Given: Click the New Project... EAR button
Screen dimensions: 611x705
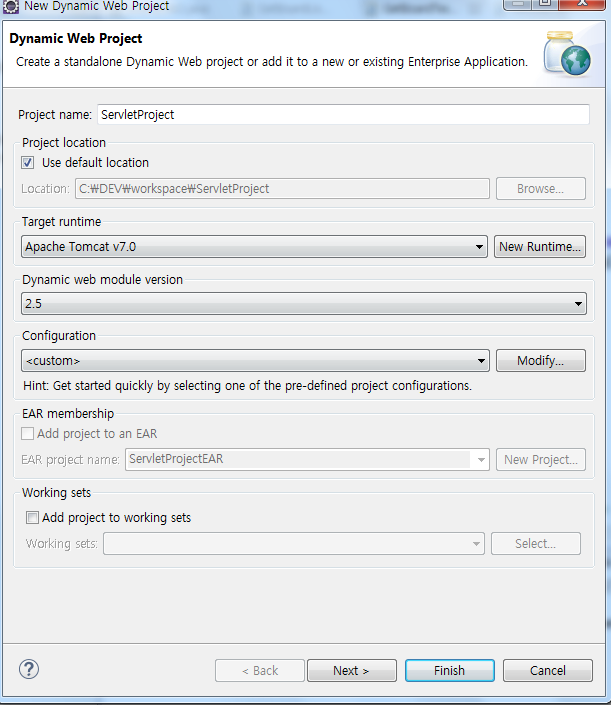Looking at the screenshot, I should 540,460.
